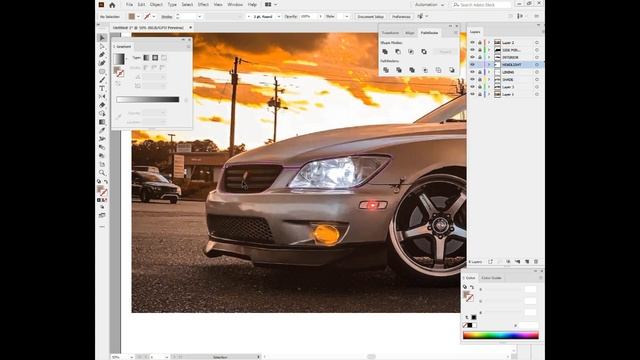This screenshot has width=640, height=360.
Task: Toggle lock on INTERIOR layer
Action: coord(480,57)
